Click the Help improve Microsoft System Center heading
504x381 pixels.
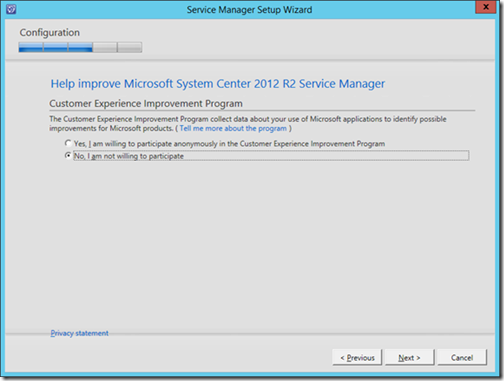(218, 84)
